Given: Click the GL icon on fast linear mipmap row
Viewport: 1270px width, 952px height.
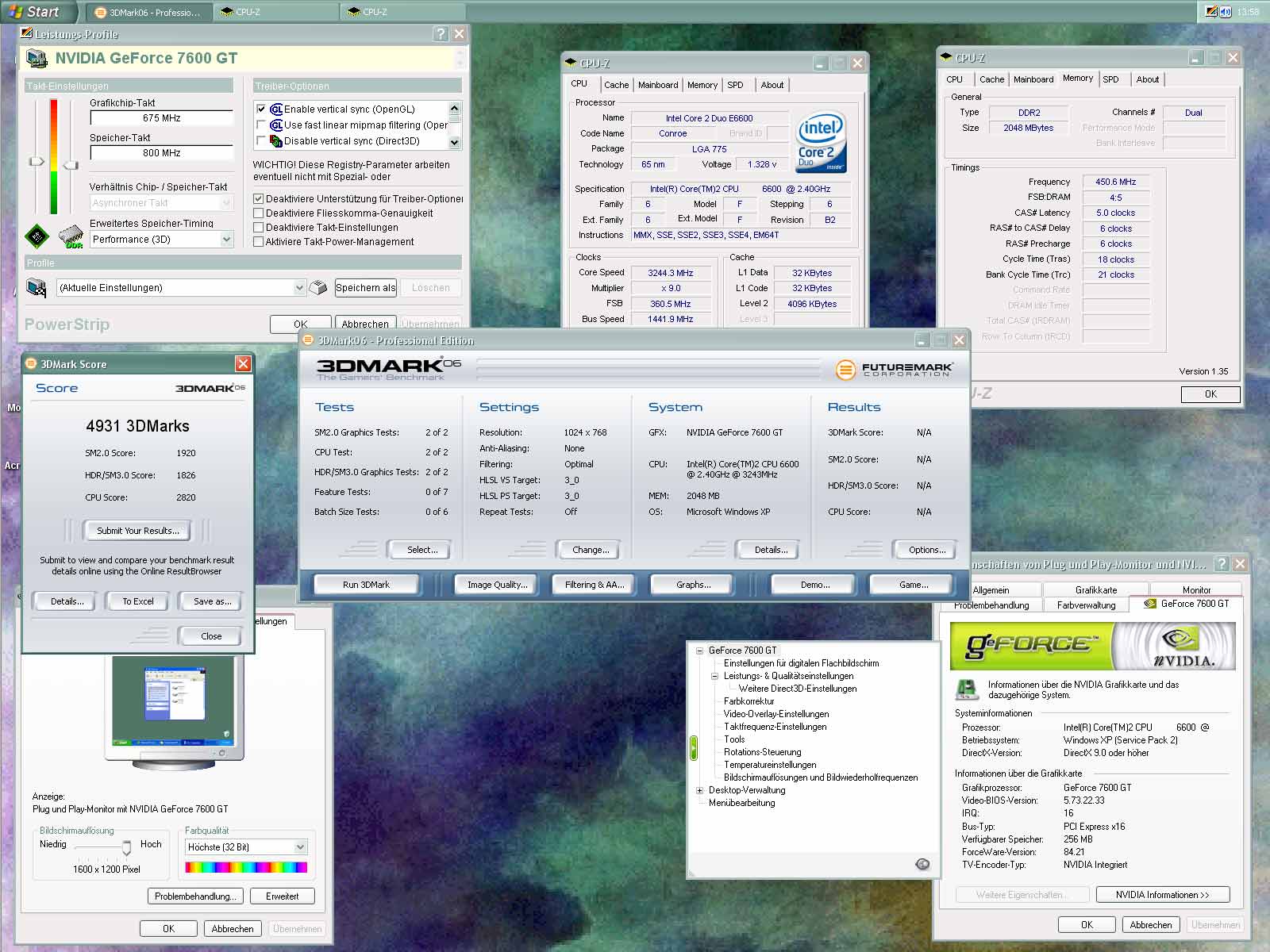Looking at the screenshot, I should (x=276, y=125).
